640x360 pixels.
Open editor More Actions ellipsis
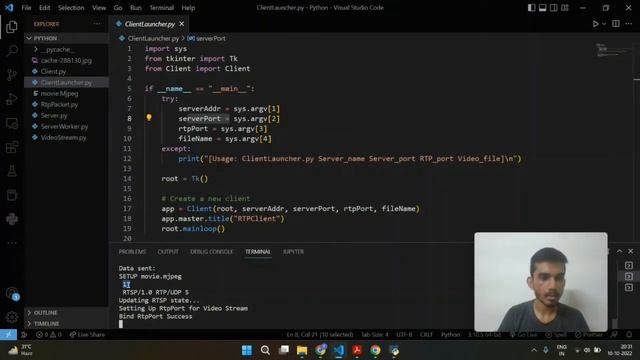pyautogui.click(x=629, y=24)
